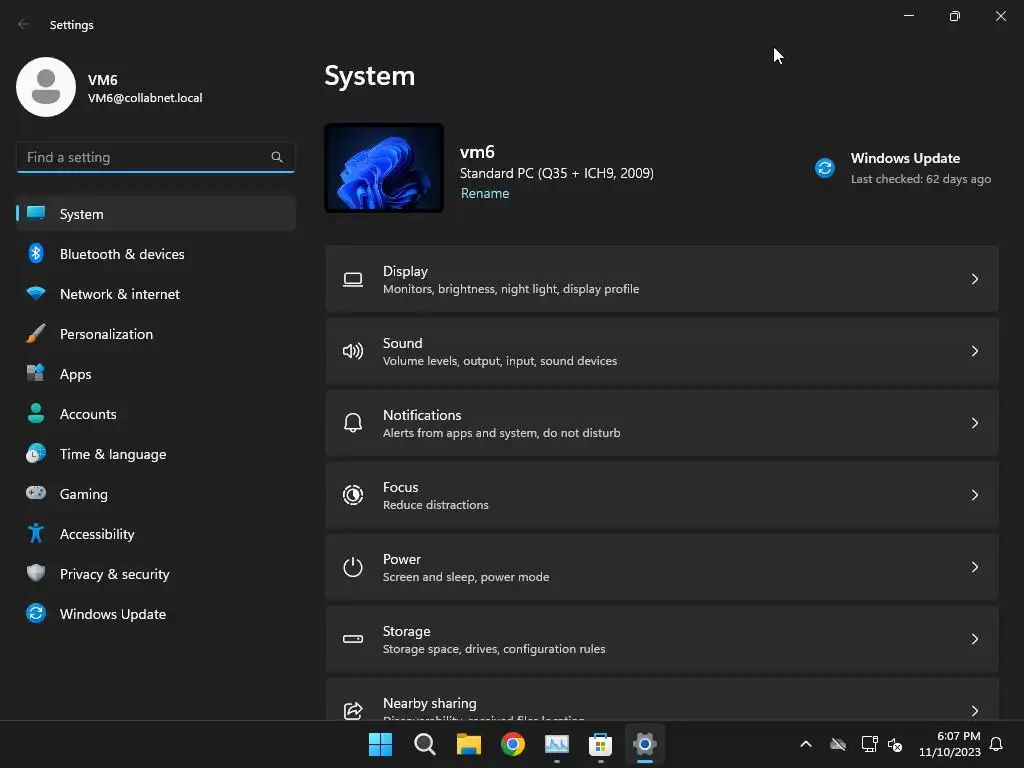The height and width of the screenshot is (768, 1024).
Task: Click the Accessibility figure icon
Action: pyautogui.click(x=36, y=534)
